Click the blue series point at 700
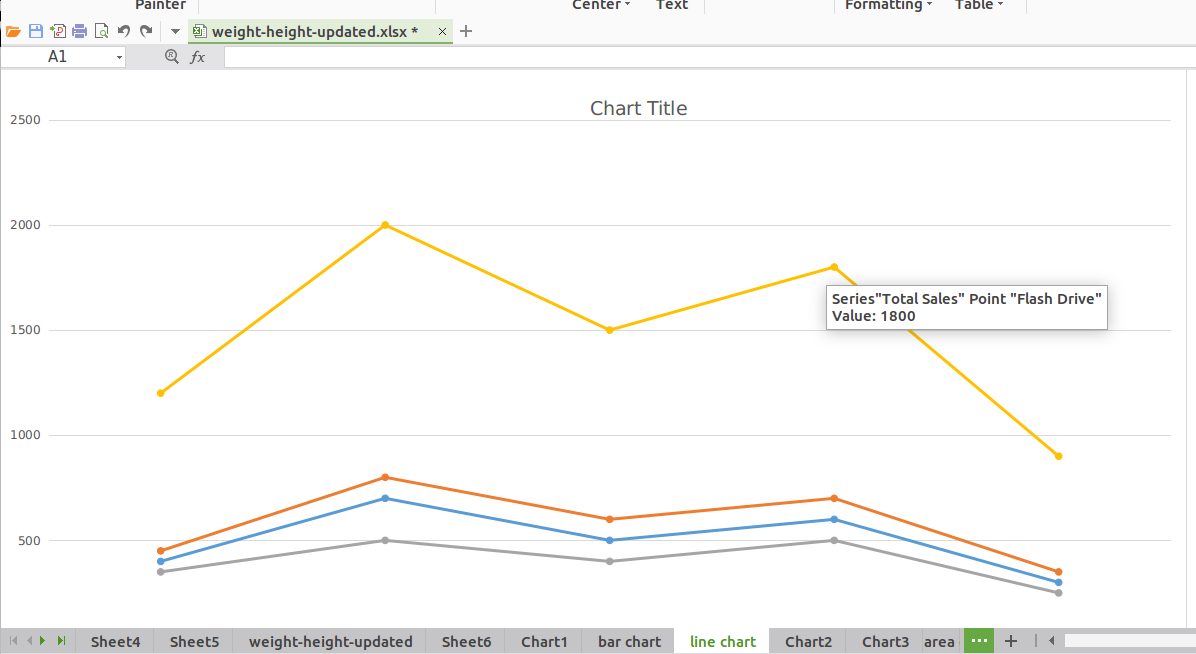Screen dimensions: 1196x654 pos(385,498)
